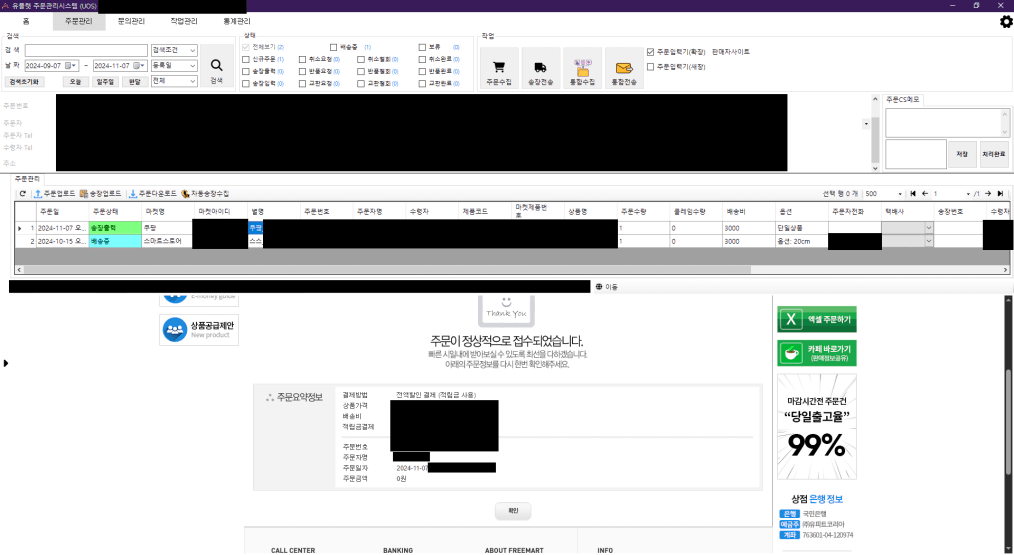Viewport: 1014px width, 555px height.
Task: Check the 취소요청 status checkbox
Action: 303,60
